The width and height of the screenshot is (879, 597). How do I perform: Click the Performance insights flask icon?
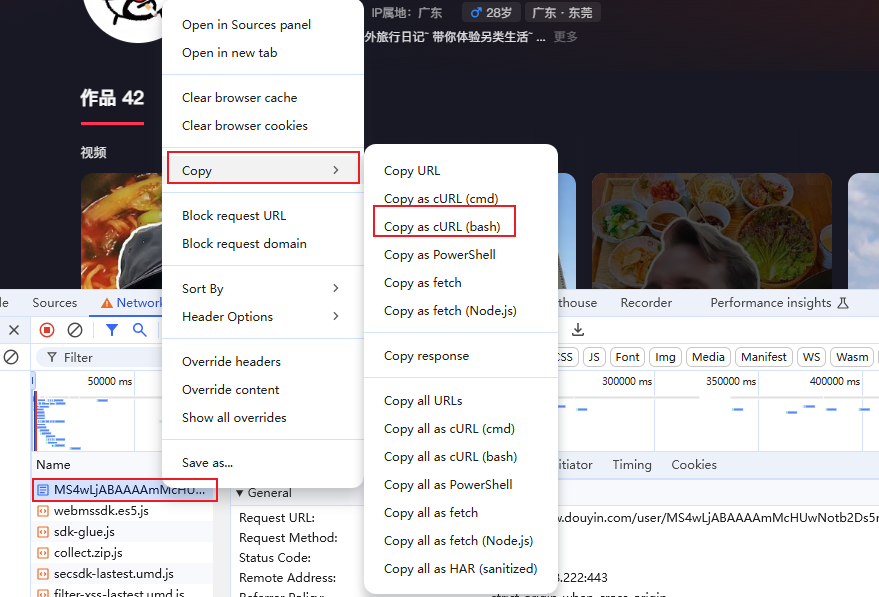tap(842, 303)
